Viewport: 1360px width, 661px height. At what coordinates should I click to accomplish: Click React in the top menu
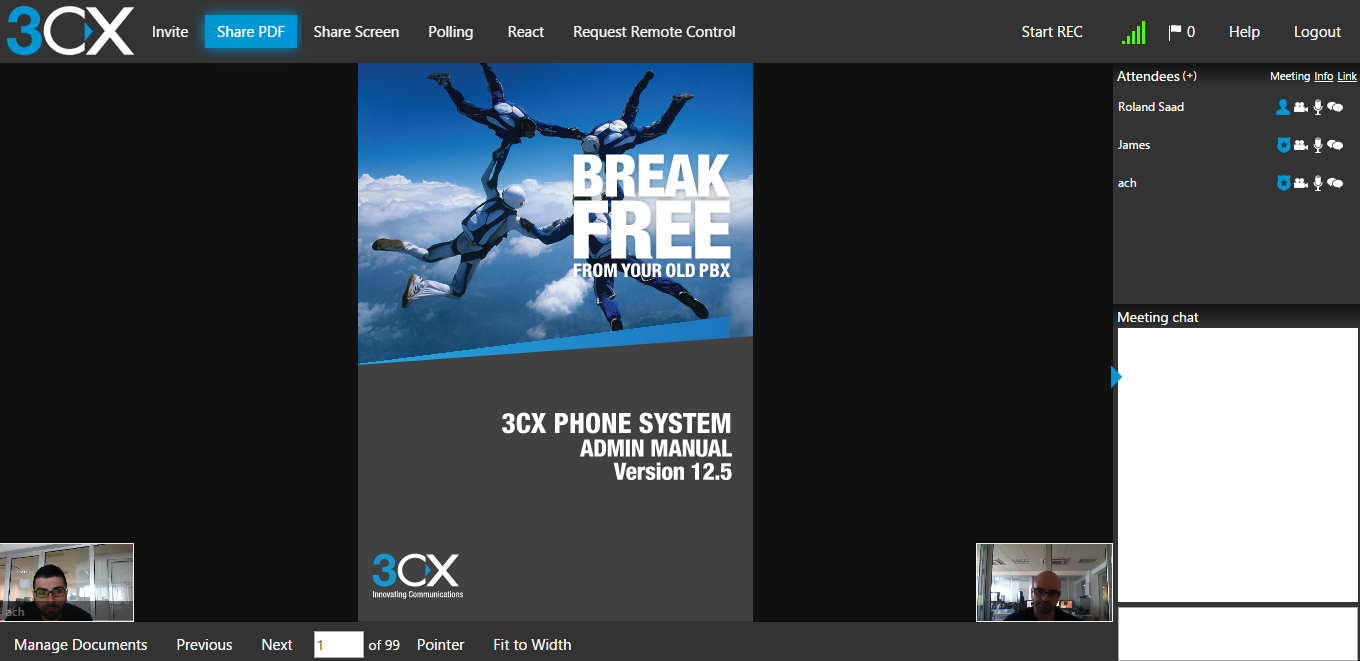point(526,32)
